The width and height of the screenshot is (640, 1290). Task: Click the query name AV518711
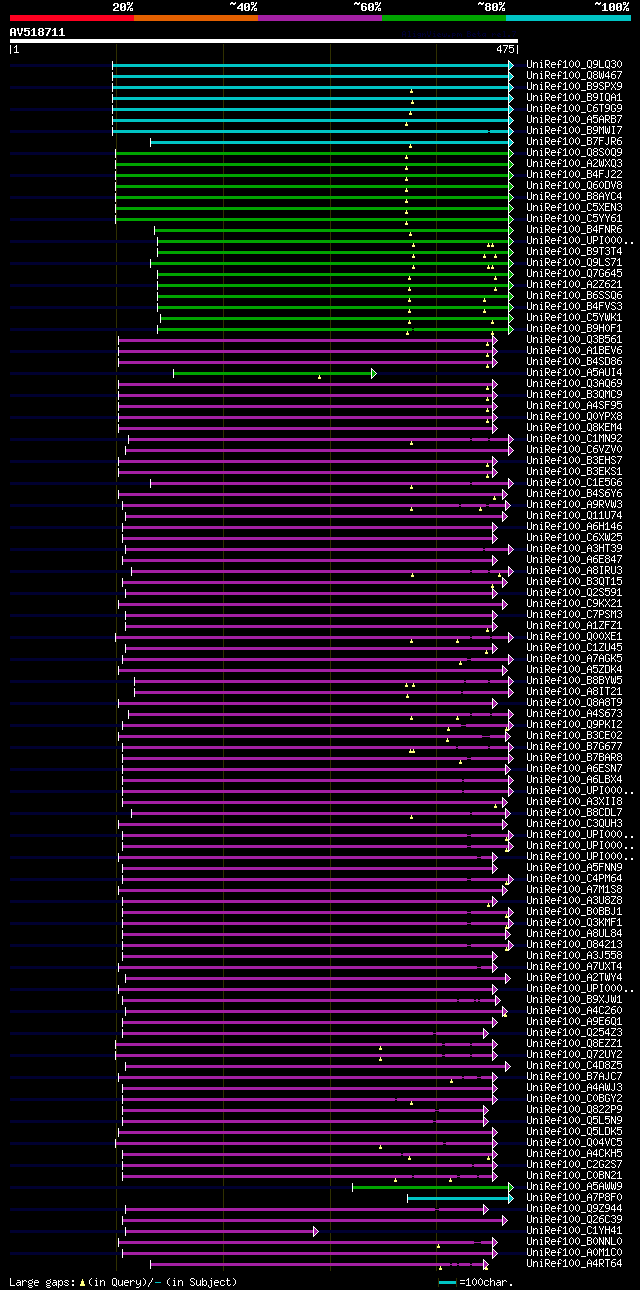coord(38,32)
